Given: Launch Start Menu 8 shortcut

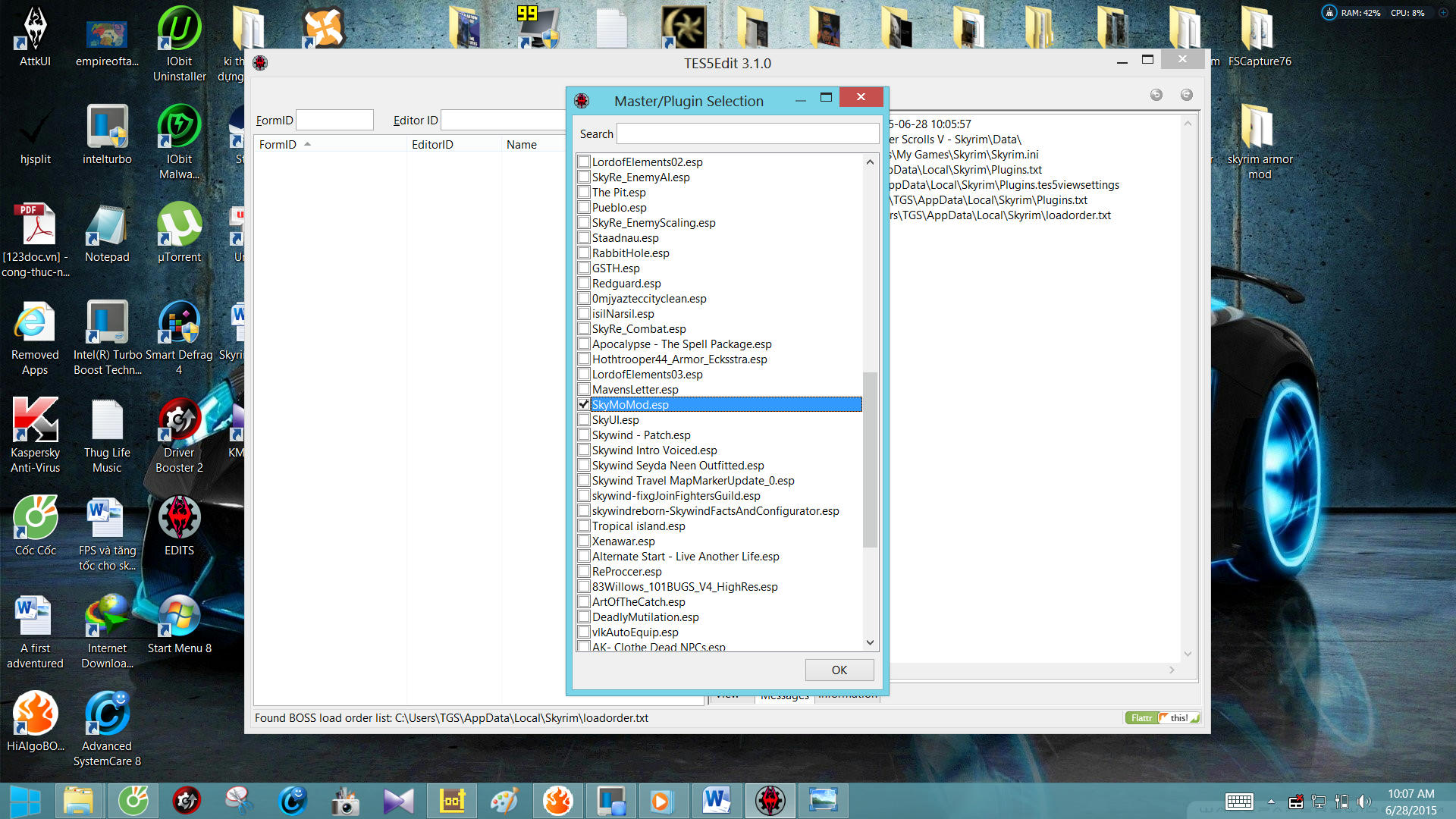Looking at the screenshot, I should [179, 623].
